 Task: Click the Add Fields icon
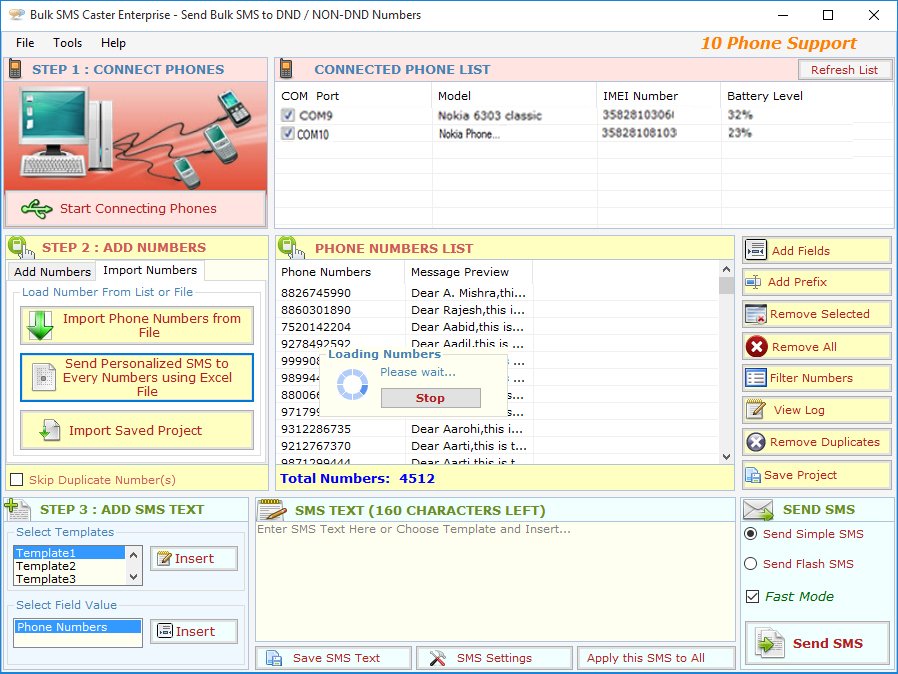[755, 250]
